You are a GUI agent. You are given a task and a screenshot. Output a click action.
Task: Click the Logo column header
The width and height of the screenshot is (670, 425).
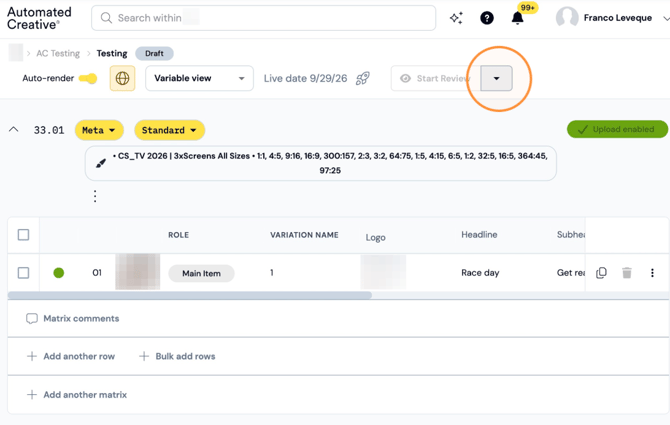click(376, 237)
